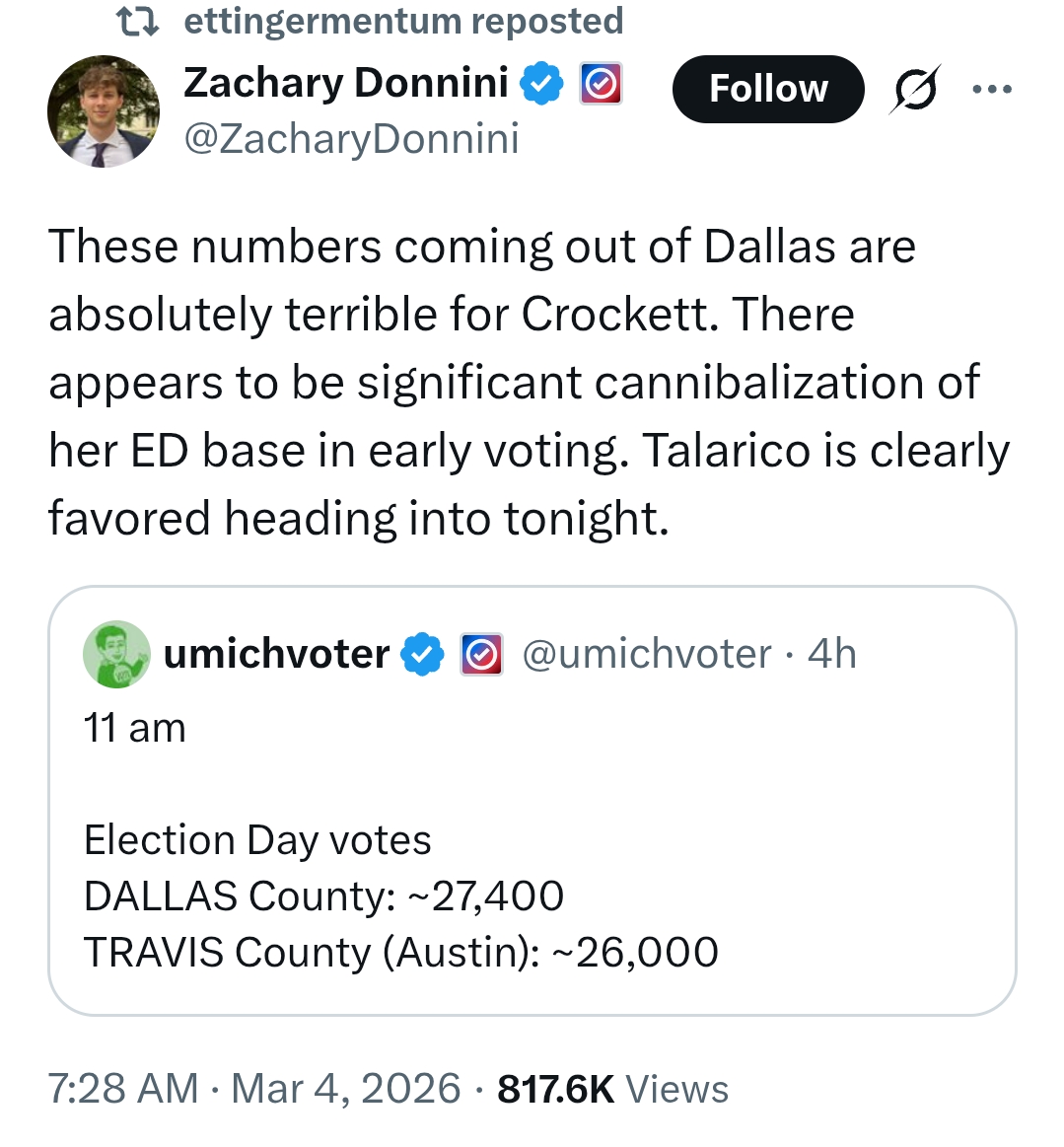Image resolution: width=1064 pixels, height=1147 pixels.
Task: Click the main post text about Crockett
Action: pos(530,382)
